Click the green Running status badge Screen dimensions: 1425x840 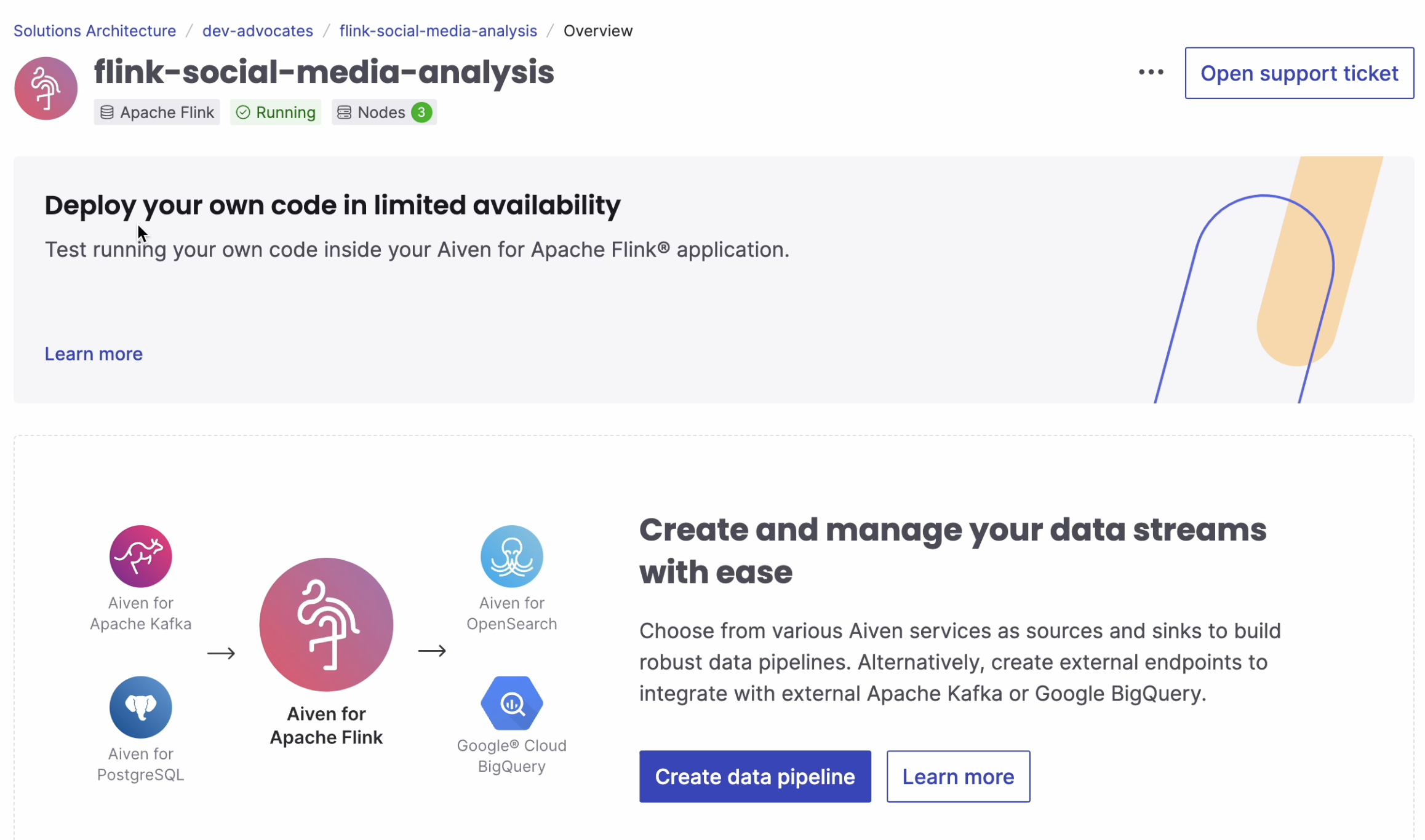[x=275, y=112]
